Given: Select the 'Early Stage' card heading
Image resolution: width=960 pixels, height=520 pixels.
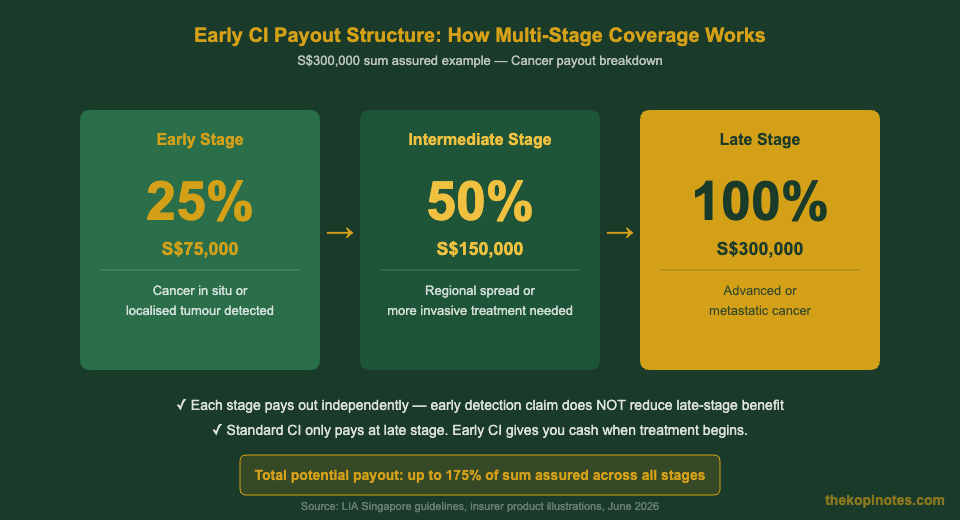Looking at the screenshot, I should (200, 140).
